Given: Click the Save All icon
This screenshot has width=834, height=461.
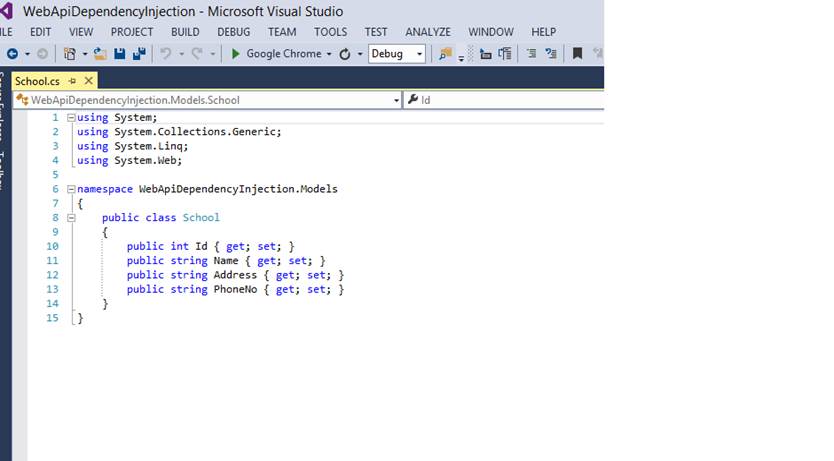Looking at the screenshot, I should pyautogui.click(x=139, y=54).
